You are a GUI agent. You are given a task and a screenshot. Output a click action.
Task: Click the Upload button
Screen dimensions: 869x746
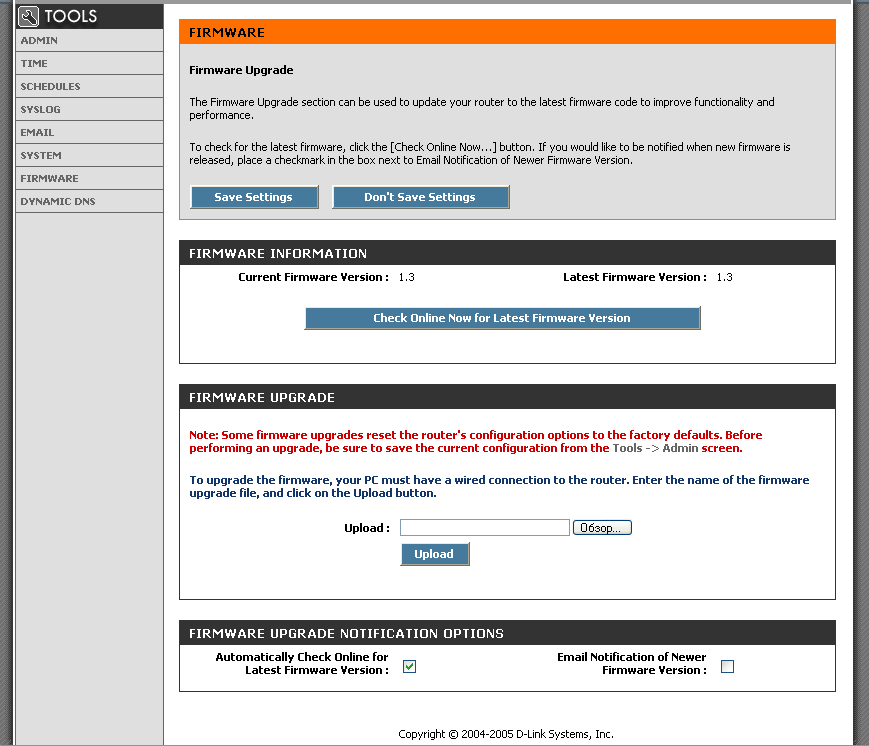pyautogui.click(x=434, y=554)
